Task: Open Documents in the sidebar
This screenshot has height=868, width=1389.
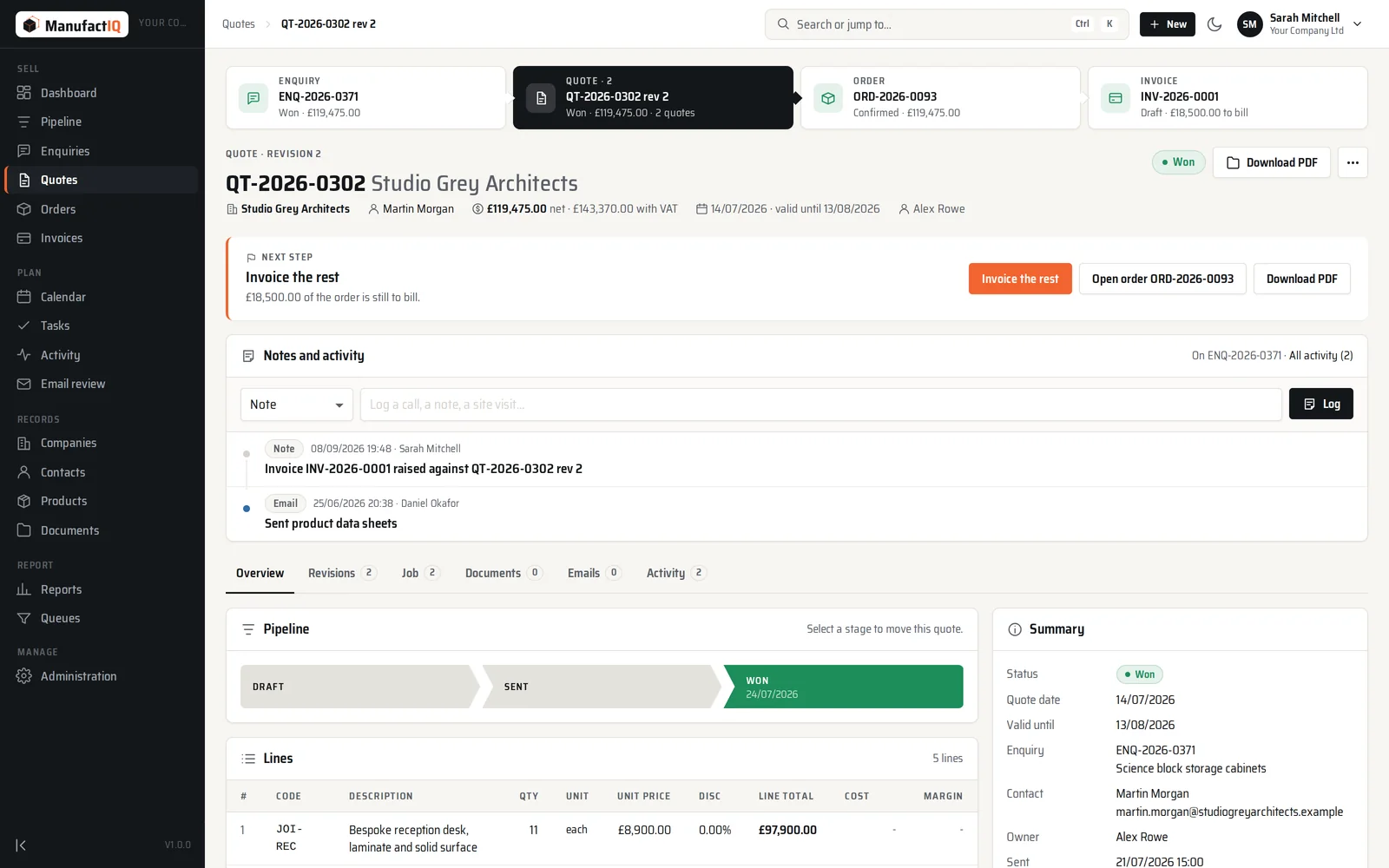Action: click(x=102, y=530)
